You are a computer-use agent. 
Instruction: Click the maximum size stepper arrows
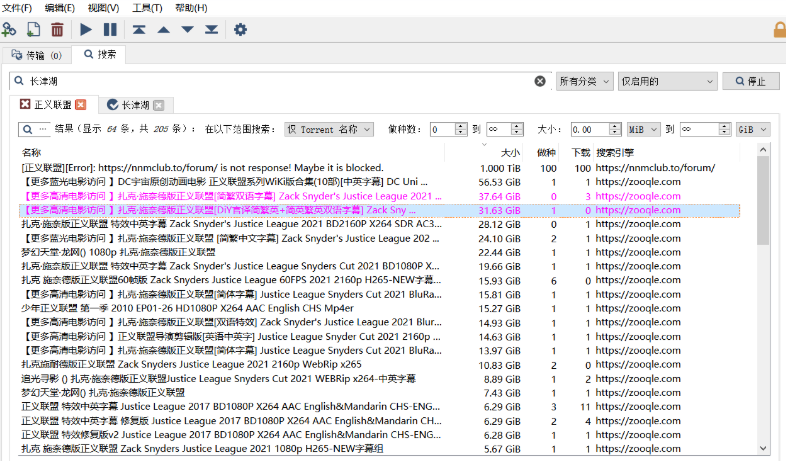724,129
